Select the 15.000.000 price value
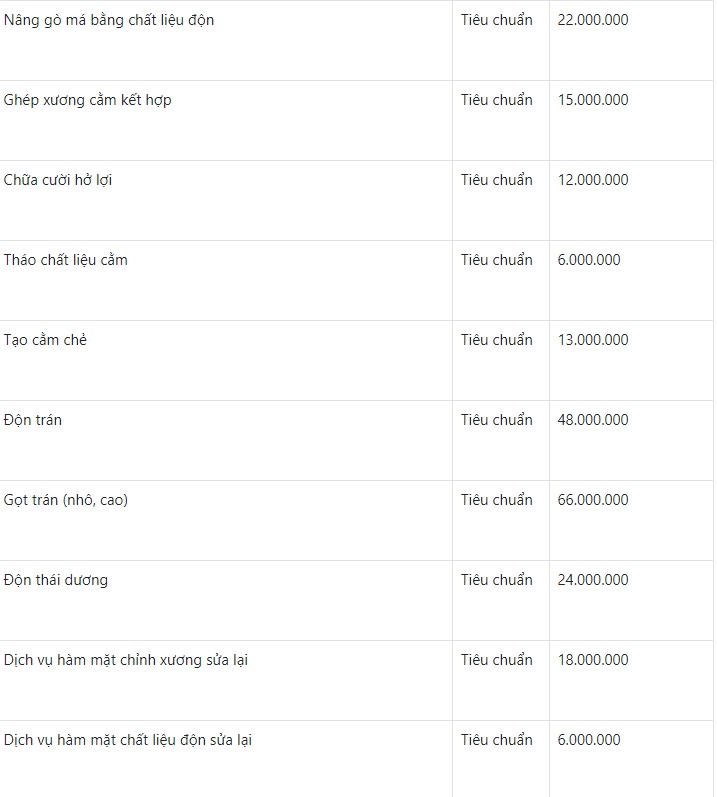 click(x=593, y=100)
